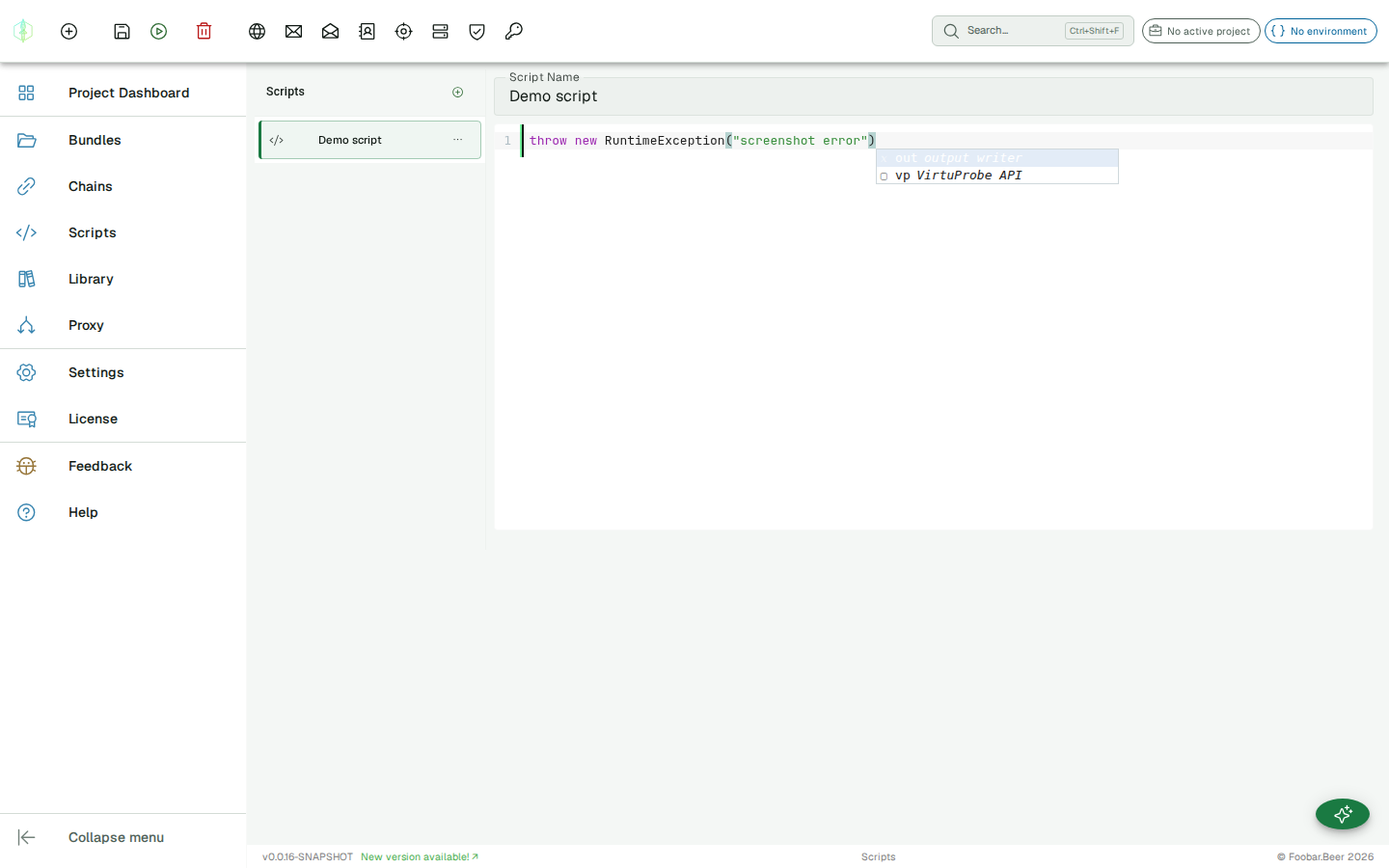1389x868 pixels.
Task: Choose 'vp VirtuProbe API' autocomplete suggestion
Action: click(x=997, y=176)
